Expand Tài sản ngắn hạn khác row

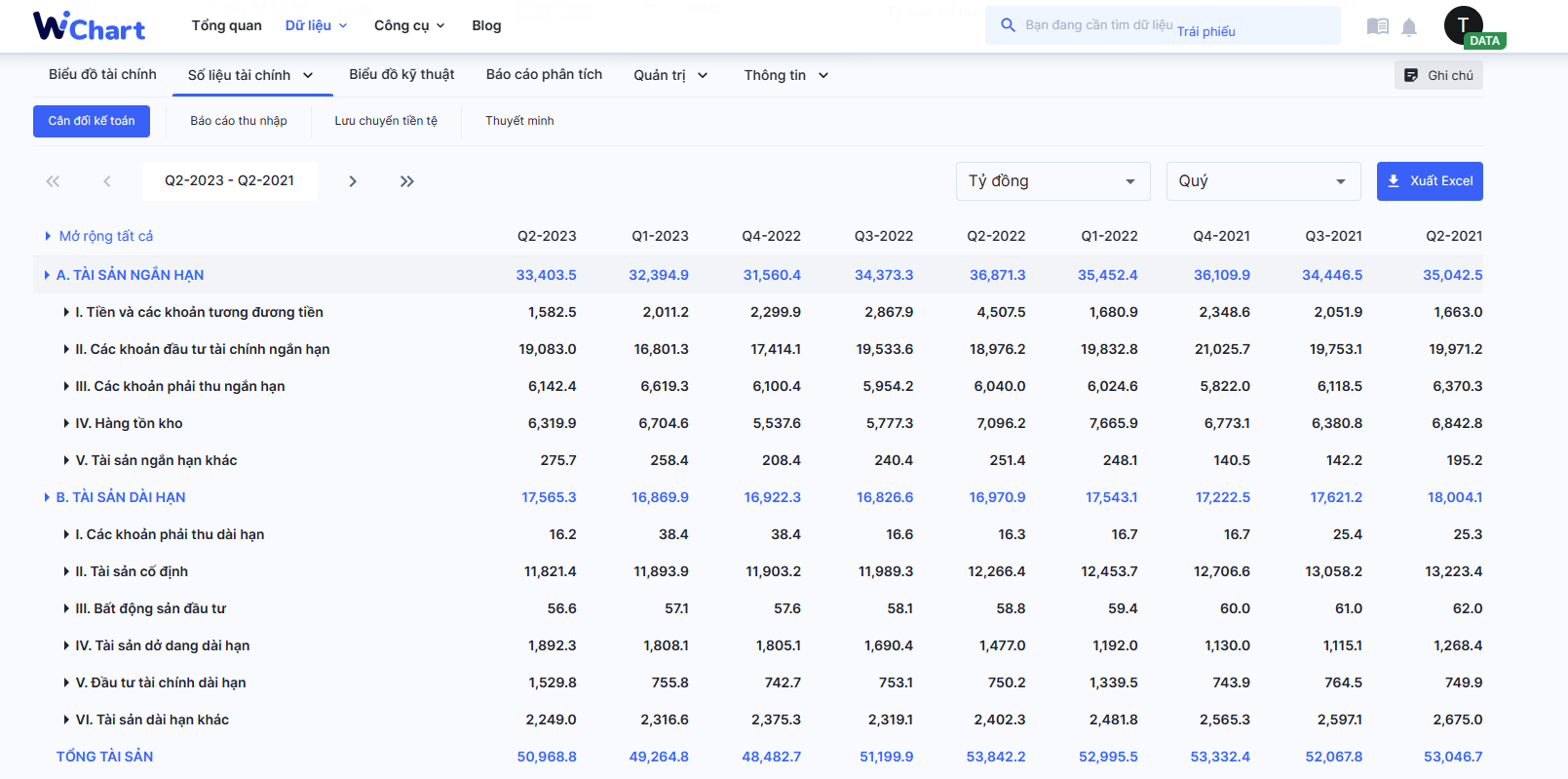tap(66, 460)
